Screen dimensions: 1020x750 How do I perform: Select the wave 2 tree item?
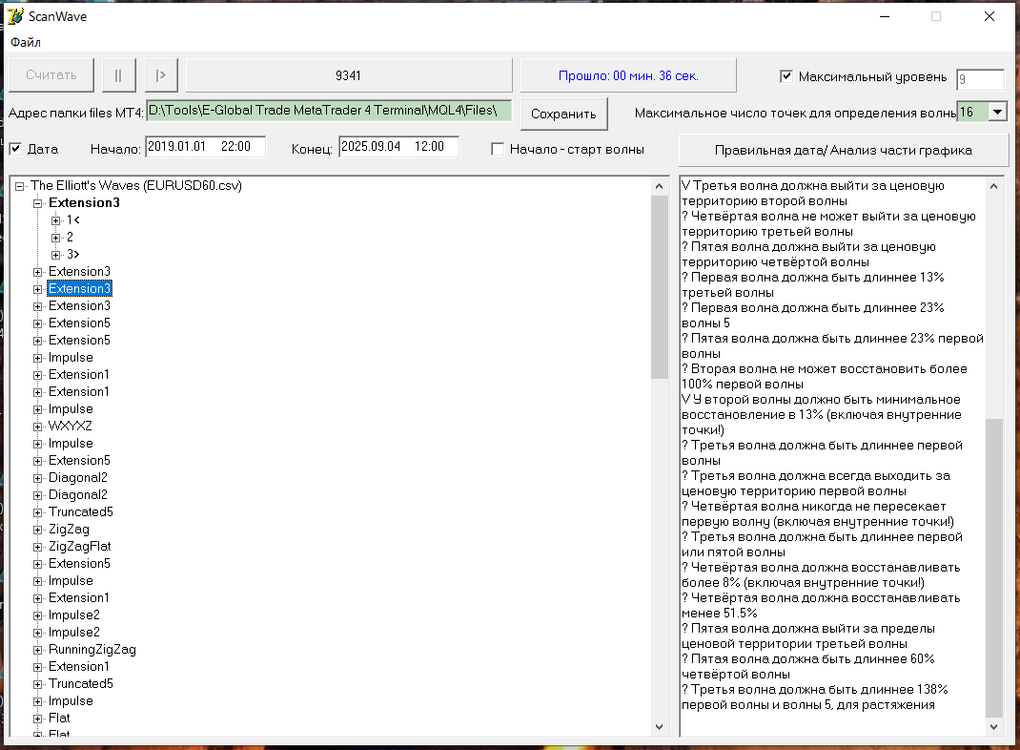[x=70, y=237]
